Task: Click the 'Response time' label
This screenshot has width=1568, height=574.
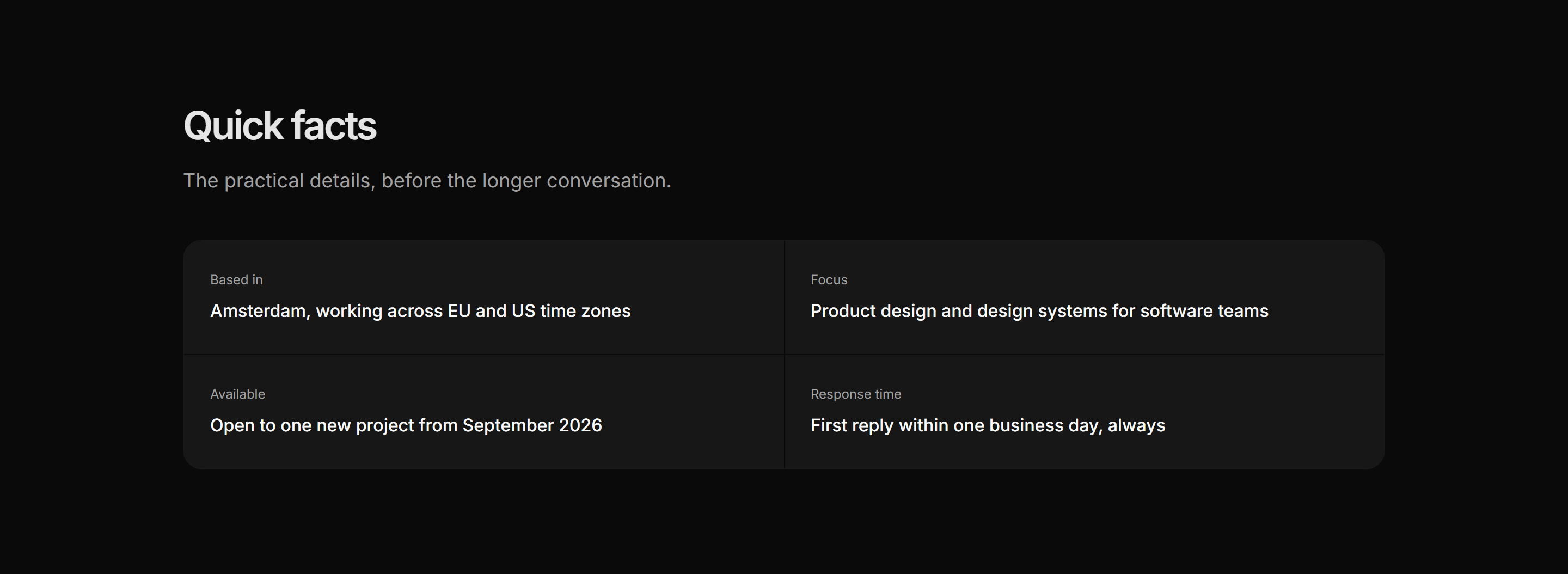Action: [x=856, y=394]
